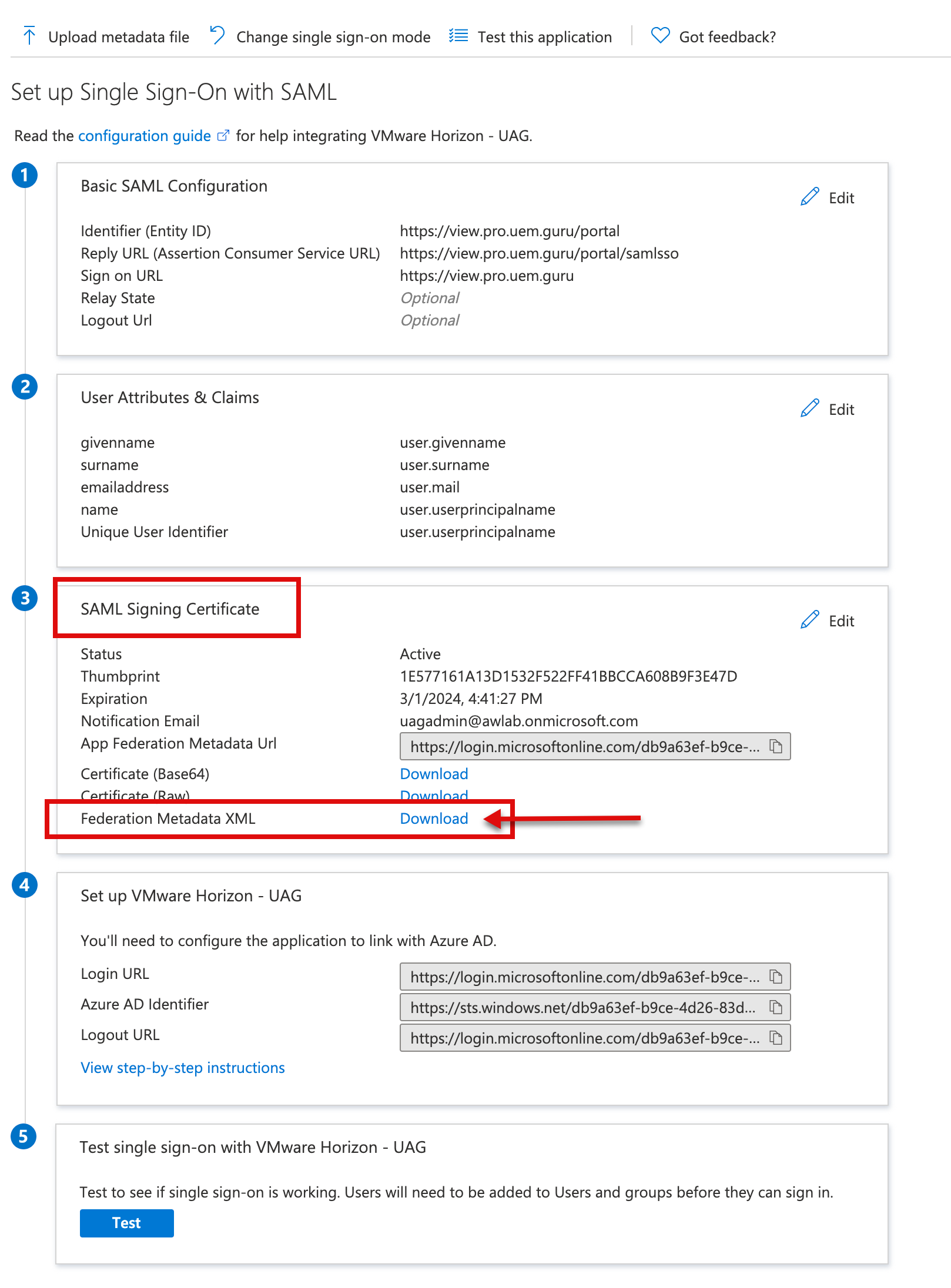The height and width of the screenshot is (1288, 951).
Task: Click the App Federation Metadata Url field
Action: pos(583,746)
